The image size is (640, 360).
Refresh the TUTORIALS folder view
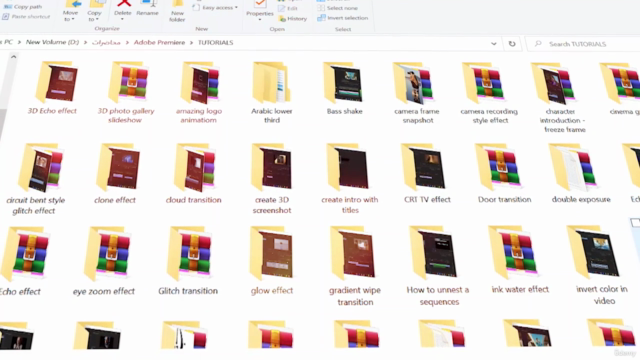(512, 44)
